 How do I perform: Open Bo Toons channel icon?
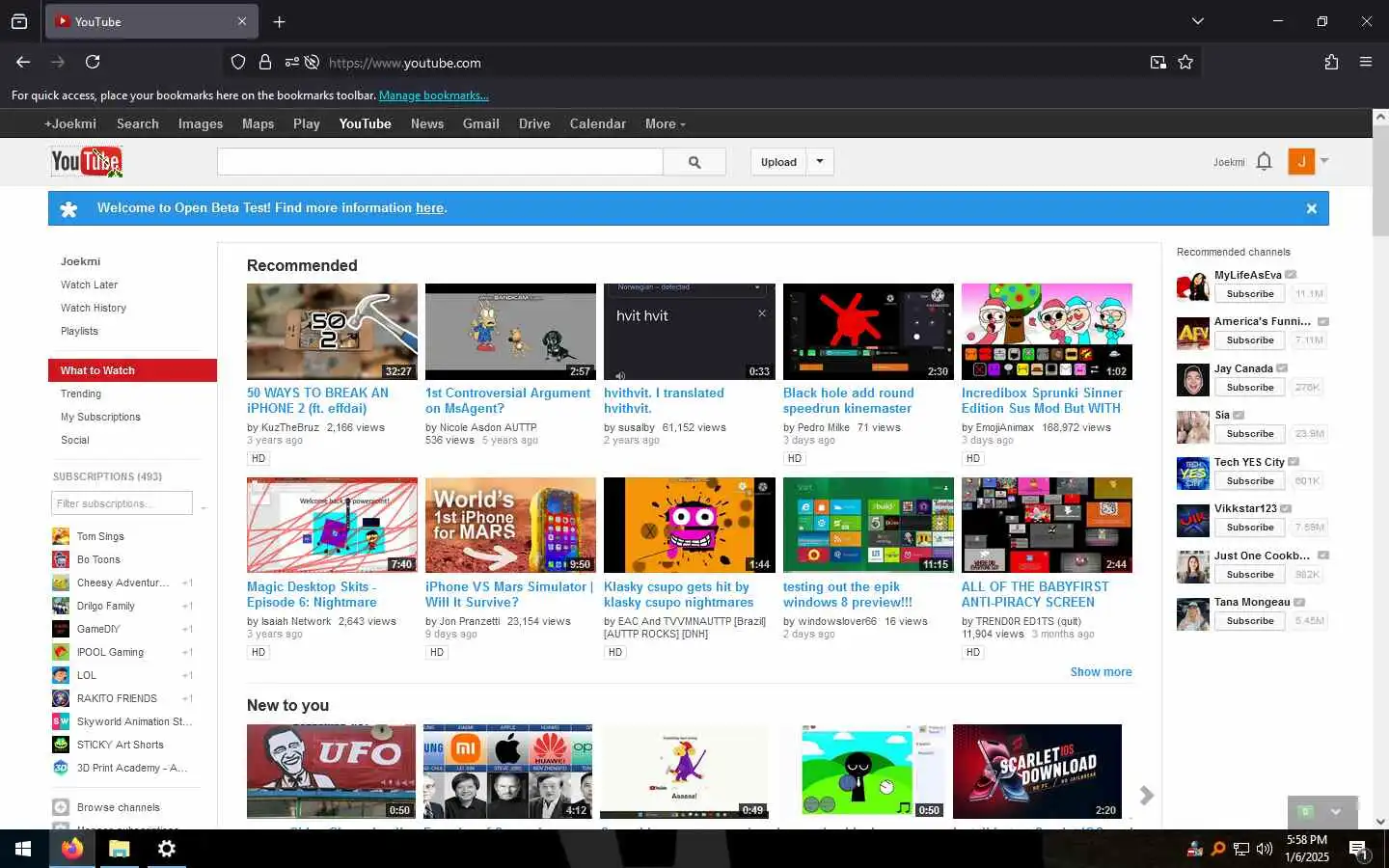tap(61, 559)
